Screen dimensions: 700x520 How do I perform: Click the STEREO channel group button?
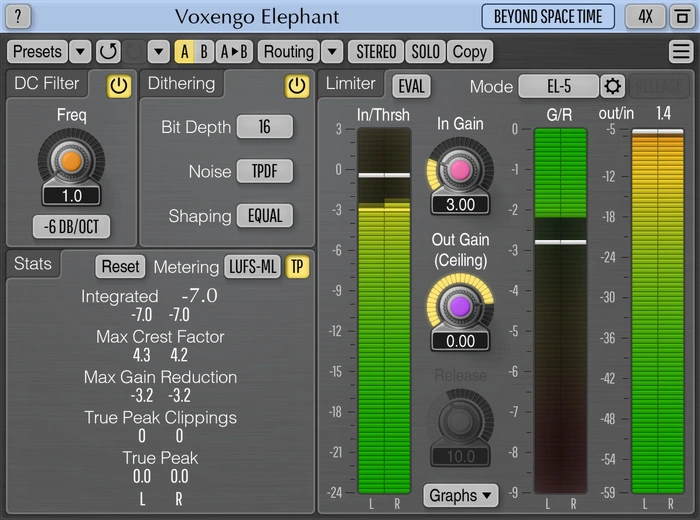(x=376, y=52)
